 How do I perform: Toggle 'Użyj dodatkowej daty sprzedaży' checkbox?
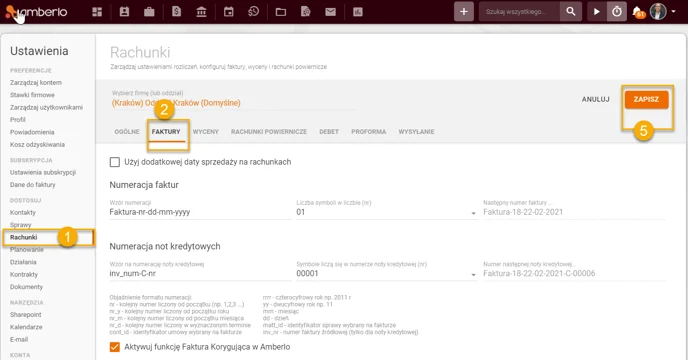coord(115,162)
